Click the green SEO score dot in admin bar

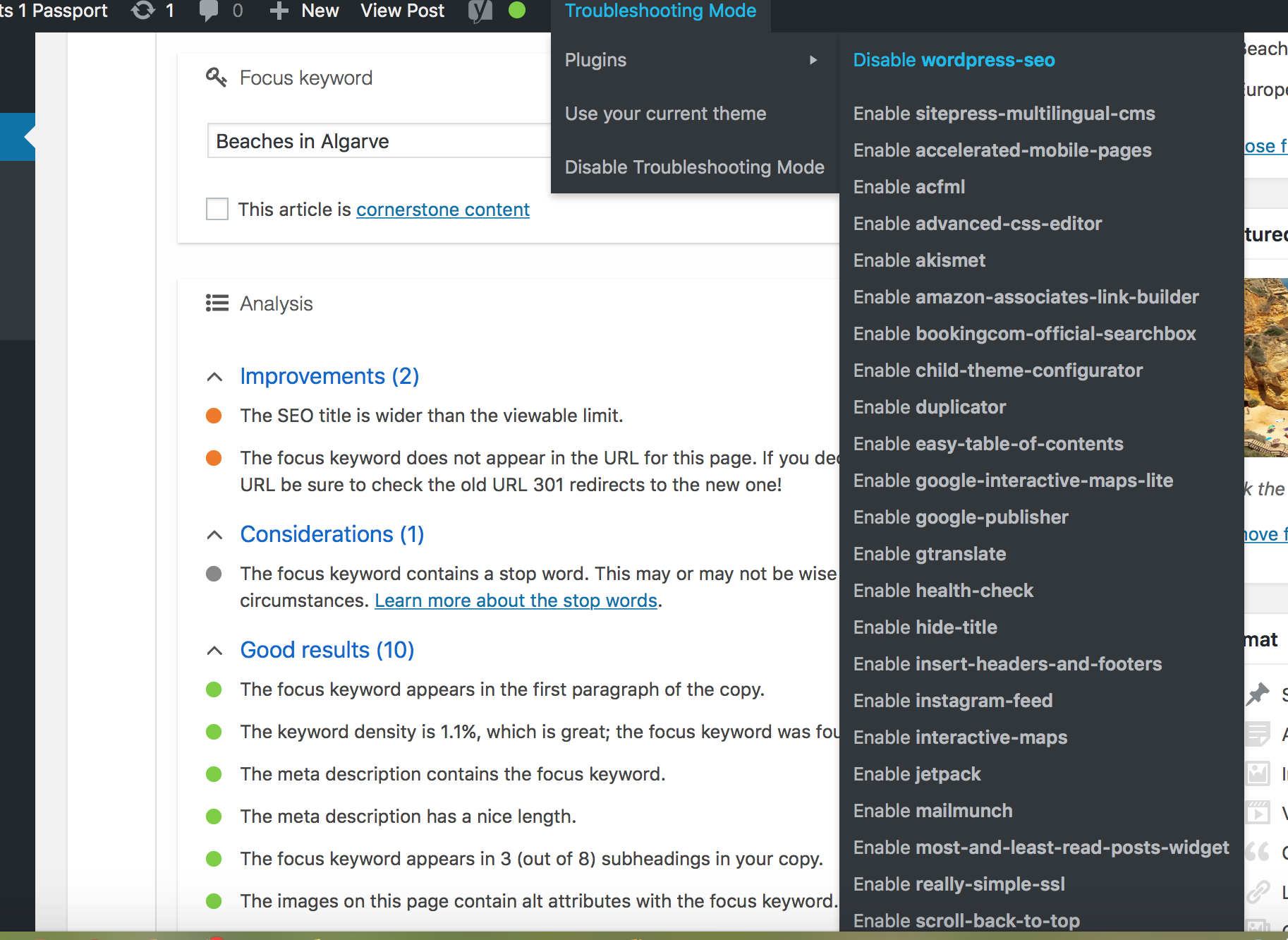point(517,10)
